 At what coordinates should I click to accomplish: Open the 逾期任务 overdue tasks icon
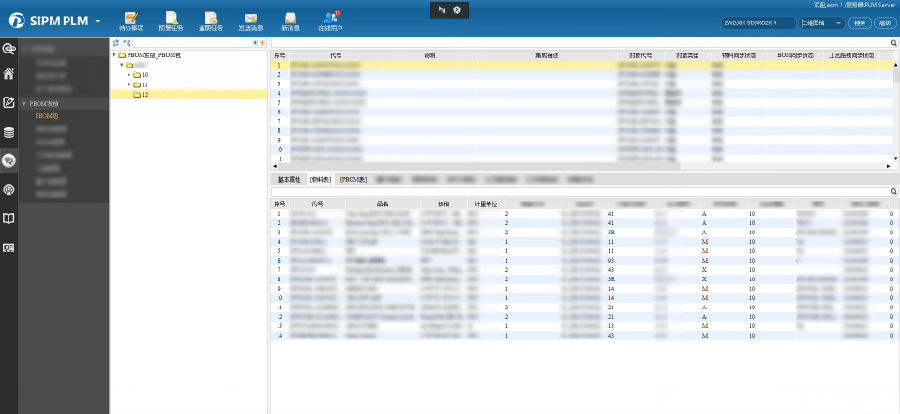211,21
